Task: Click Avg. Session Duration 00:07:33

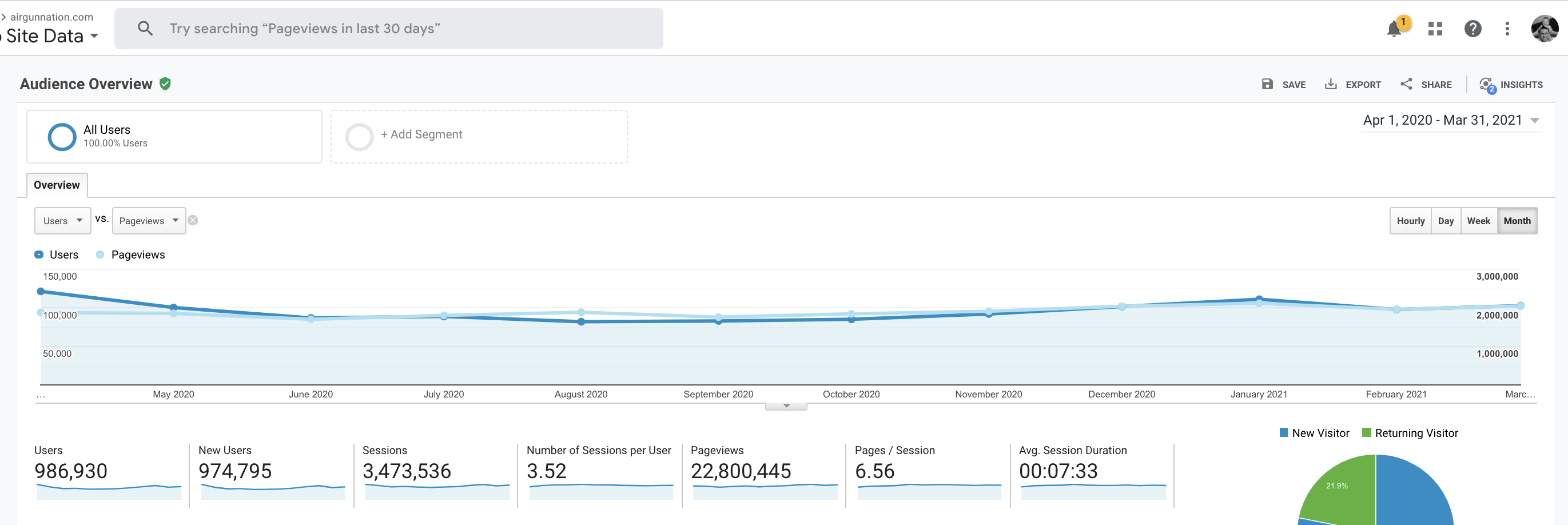Action: (x=1058, y=471)
